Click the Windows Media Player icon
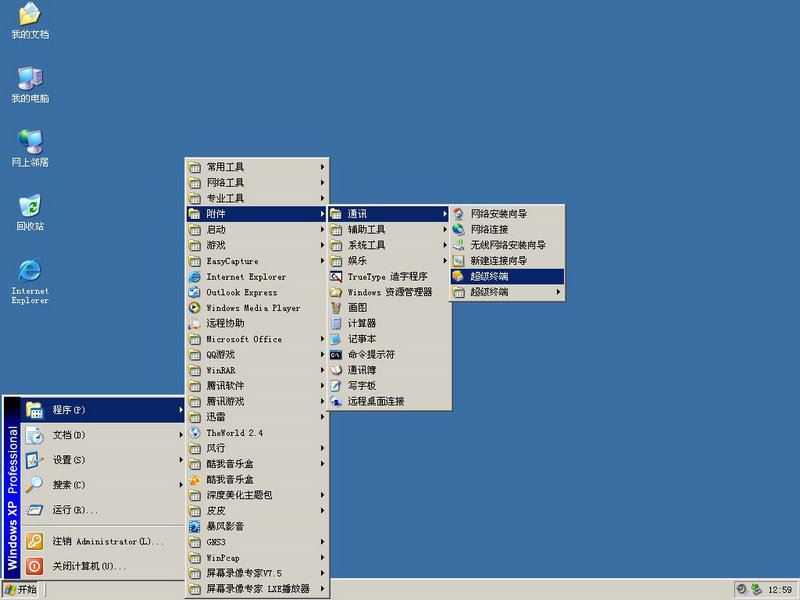 pos(194,308)
